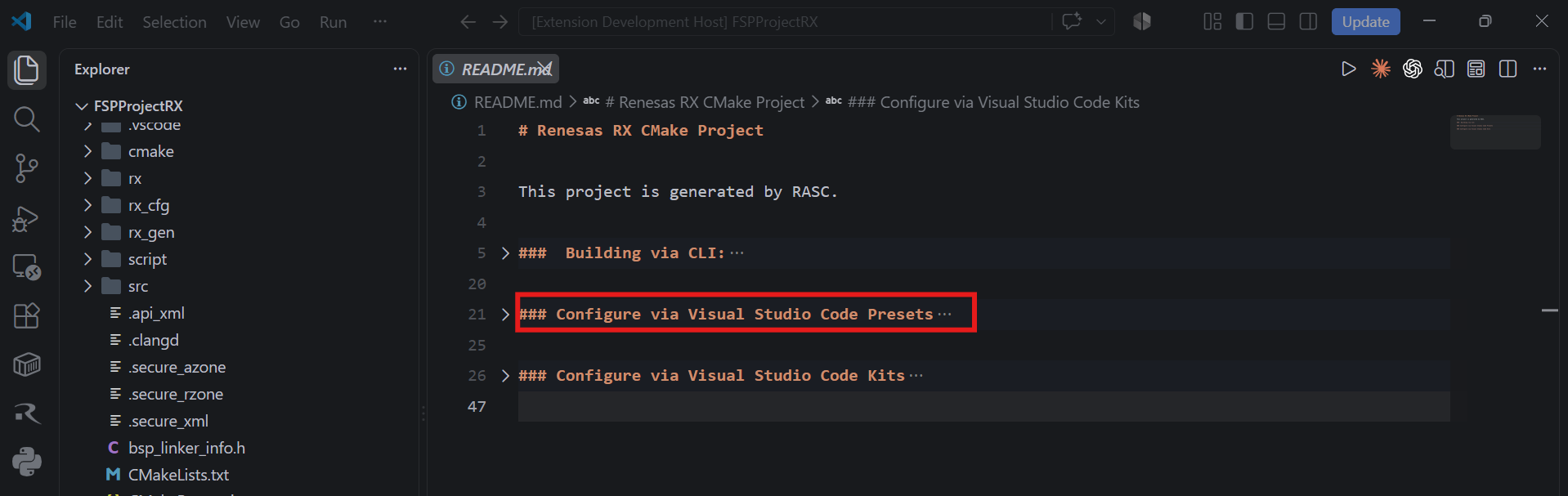Viewport: 1568px width, 496px height.
Task: Unfold the Building via CLI section
Action: pos(505,253)
